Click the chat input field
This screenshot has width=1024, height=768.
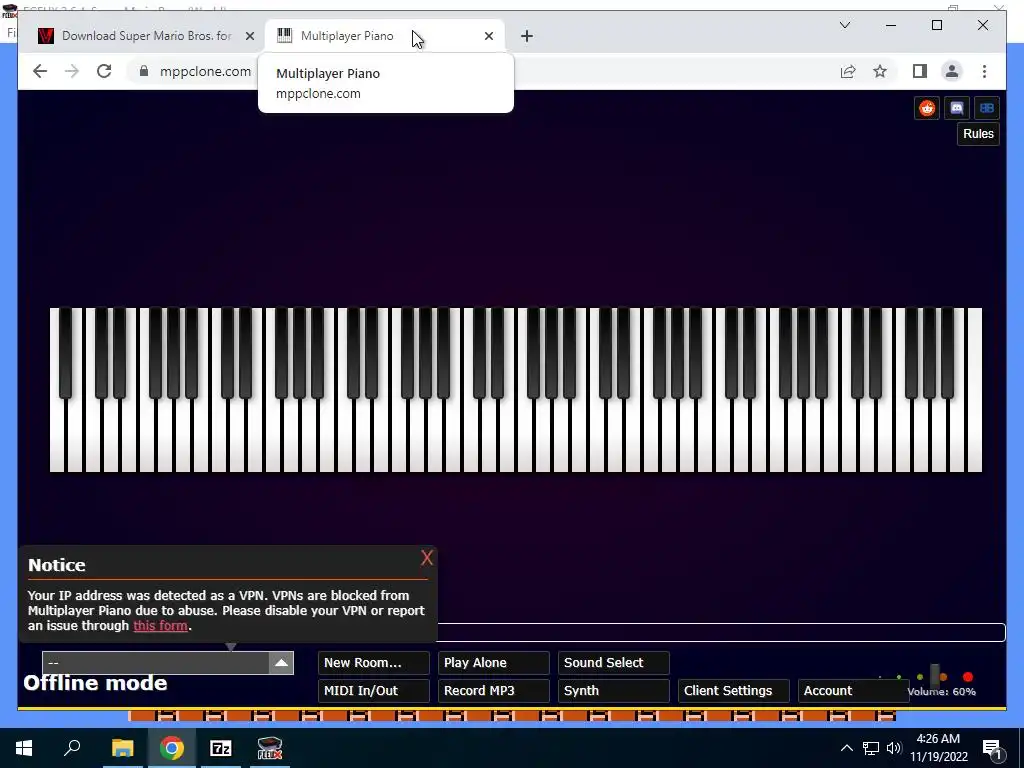(721, 632)
